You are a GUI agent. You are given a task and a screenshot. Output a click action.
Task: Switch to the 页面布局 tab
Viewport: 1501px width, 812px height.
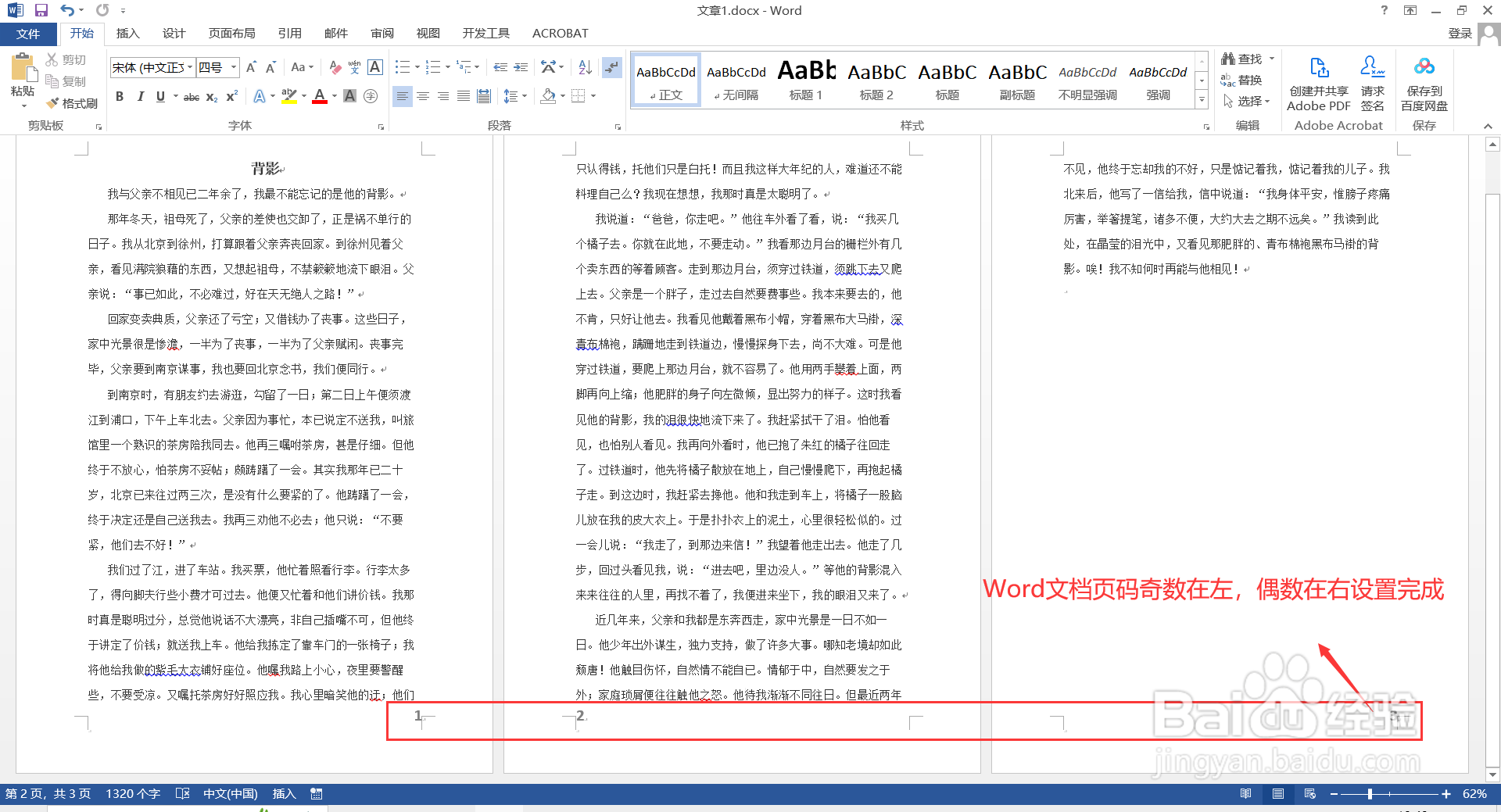[x=231, y=33]
